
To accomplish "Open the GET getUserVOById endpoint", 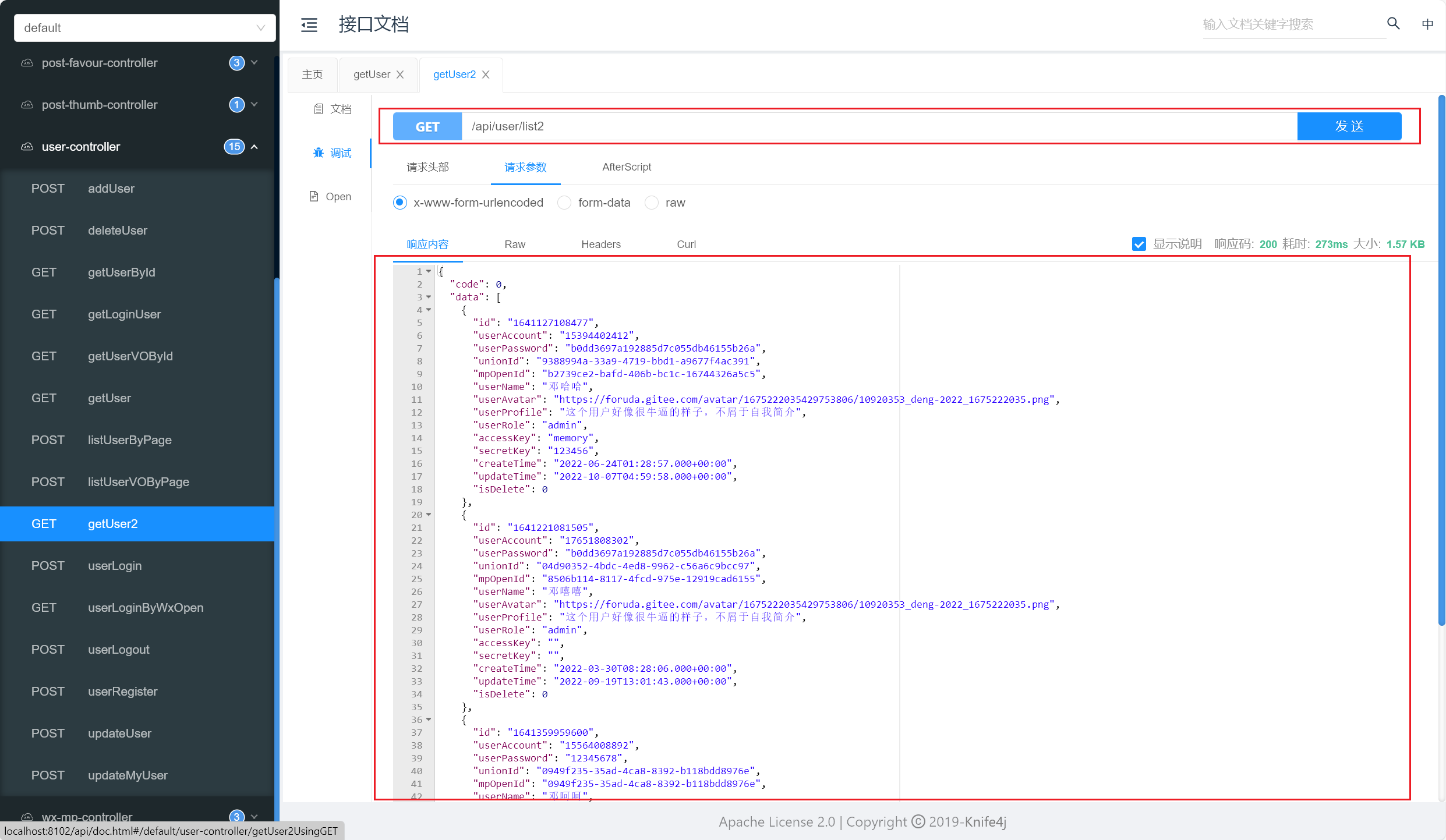I will pyautogui.click(x=137, y=356).
